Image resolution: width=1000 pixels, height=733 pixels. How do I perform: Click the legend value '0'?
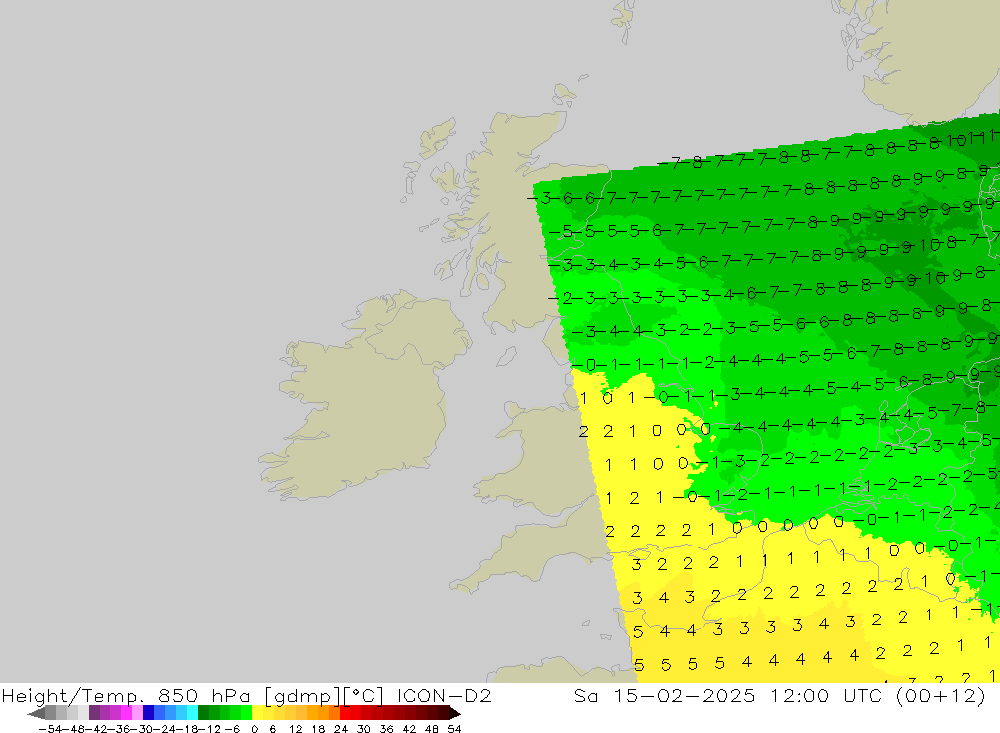pyautogui.click(x=254, y=729)
